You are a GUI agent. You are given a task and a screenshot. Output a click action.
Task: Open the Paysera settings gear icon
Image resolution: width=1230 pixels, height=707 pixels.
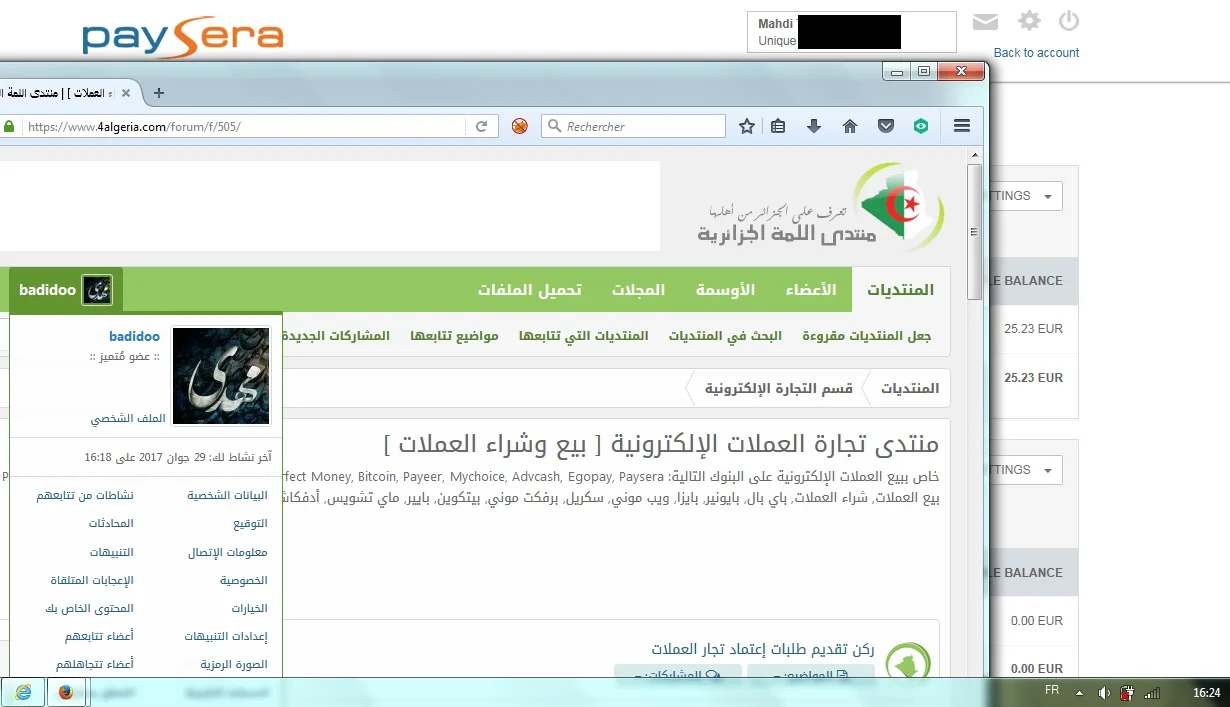pos(1029,21)
